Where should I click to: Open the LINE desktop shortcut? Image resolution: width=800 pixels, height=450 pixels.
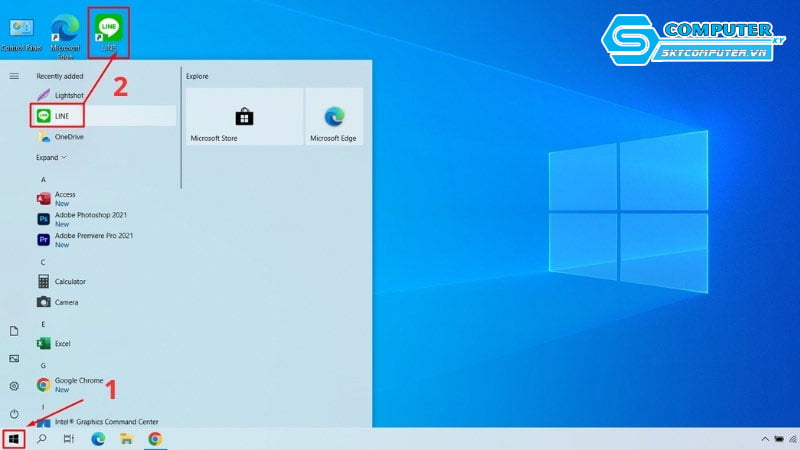click(x=109, y=33)
